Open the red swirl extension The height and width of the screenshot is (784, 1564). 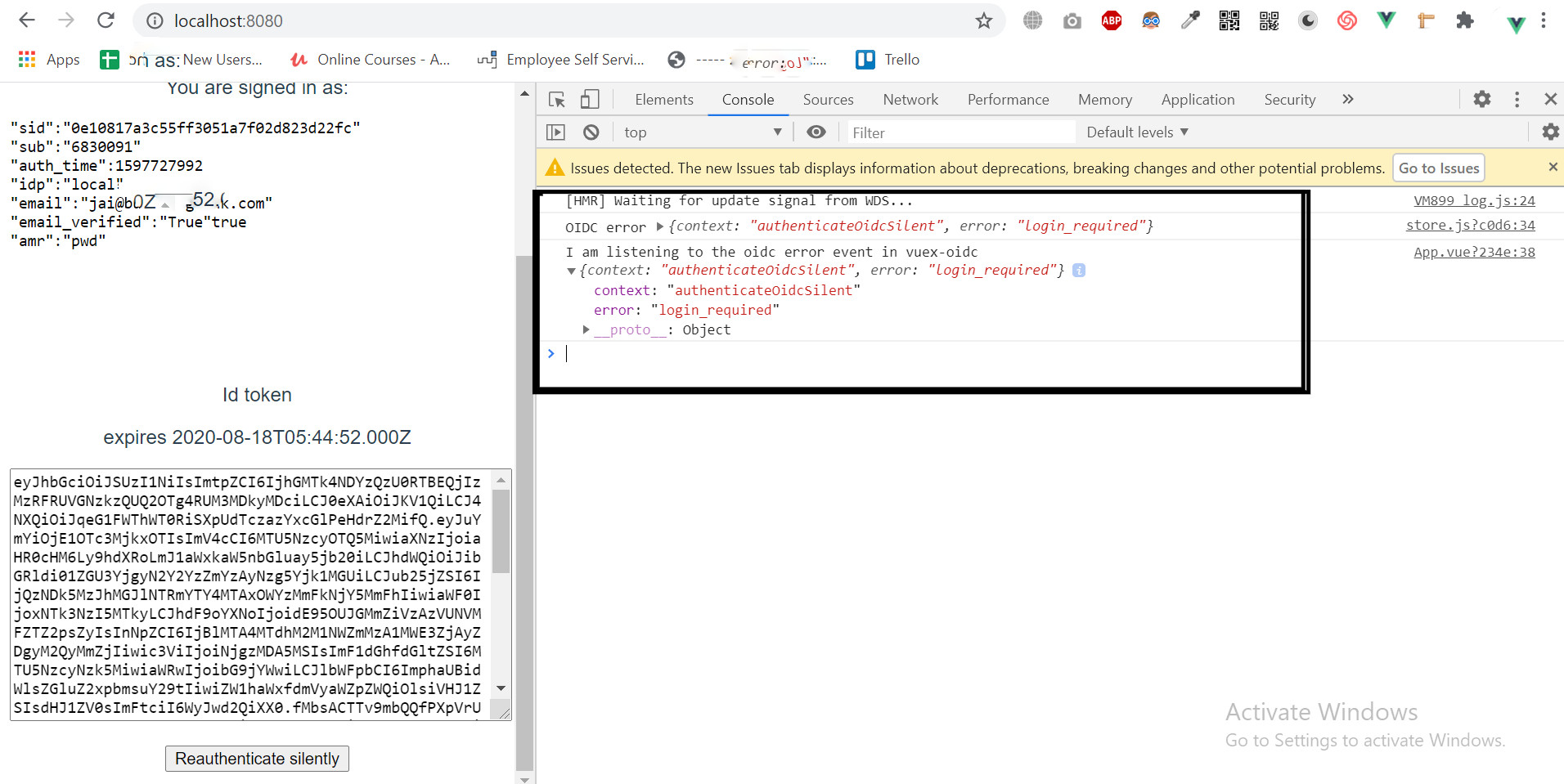[1347, 20]
